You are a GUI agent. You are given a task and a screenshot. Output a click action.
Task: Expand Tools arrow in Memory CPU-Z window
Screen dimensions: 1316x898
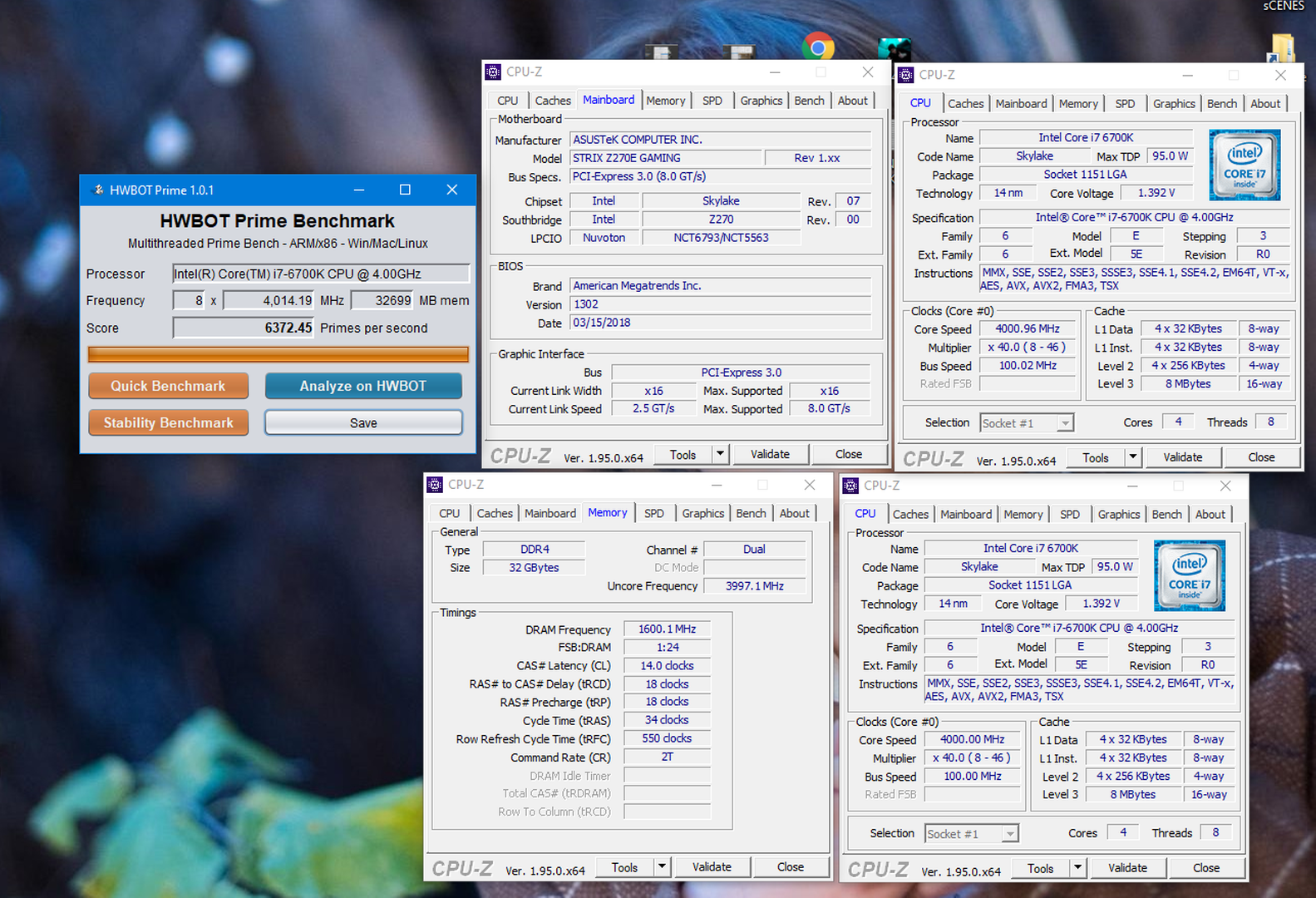(662, 867)
